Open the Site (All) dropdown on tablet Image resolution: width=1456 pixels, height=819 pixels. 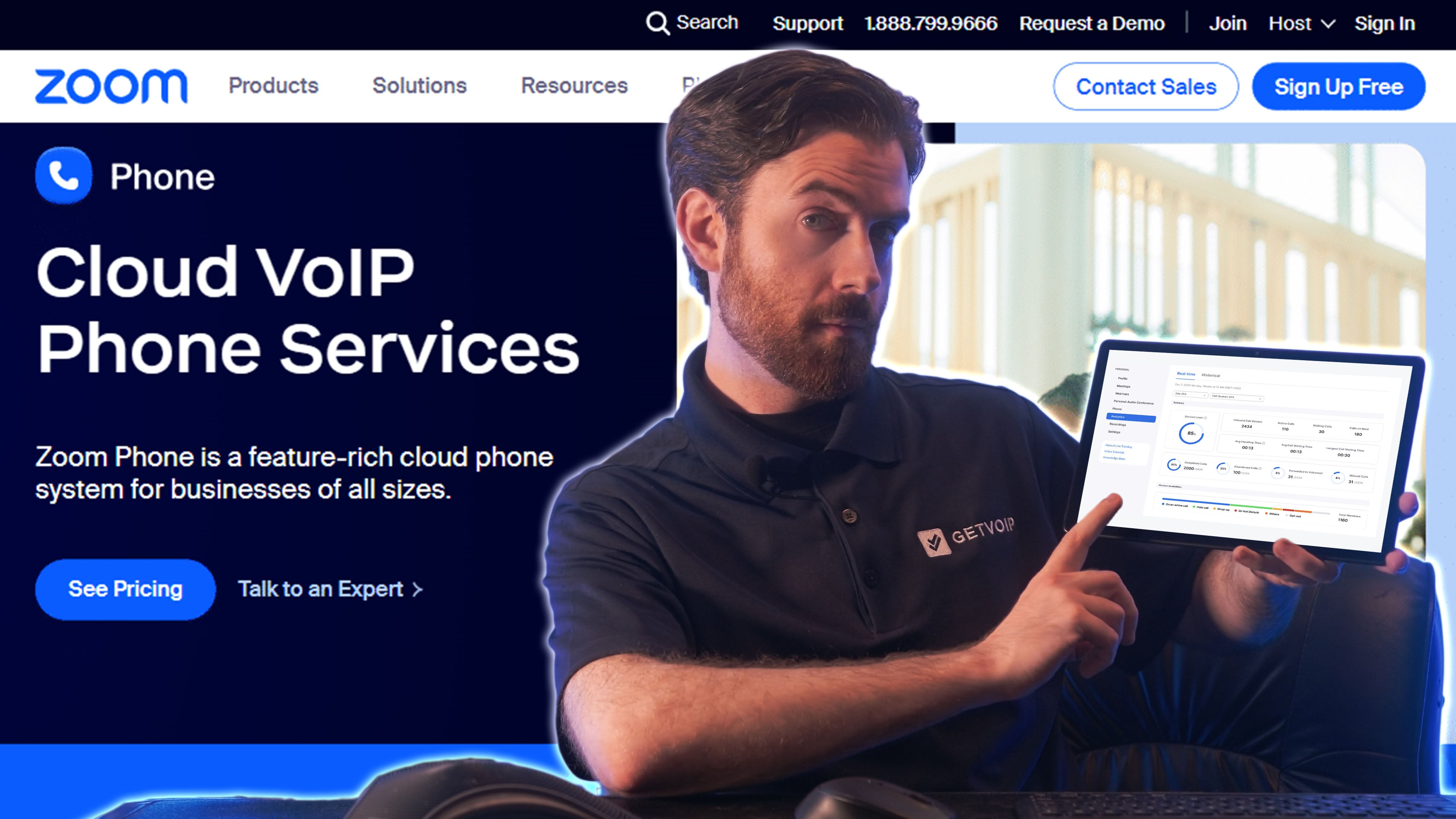[x=1190, y=394]
